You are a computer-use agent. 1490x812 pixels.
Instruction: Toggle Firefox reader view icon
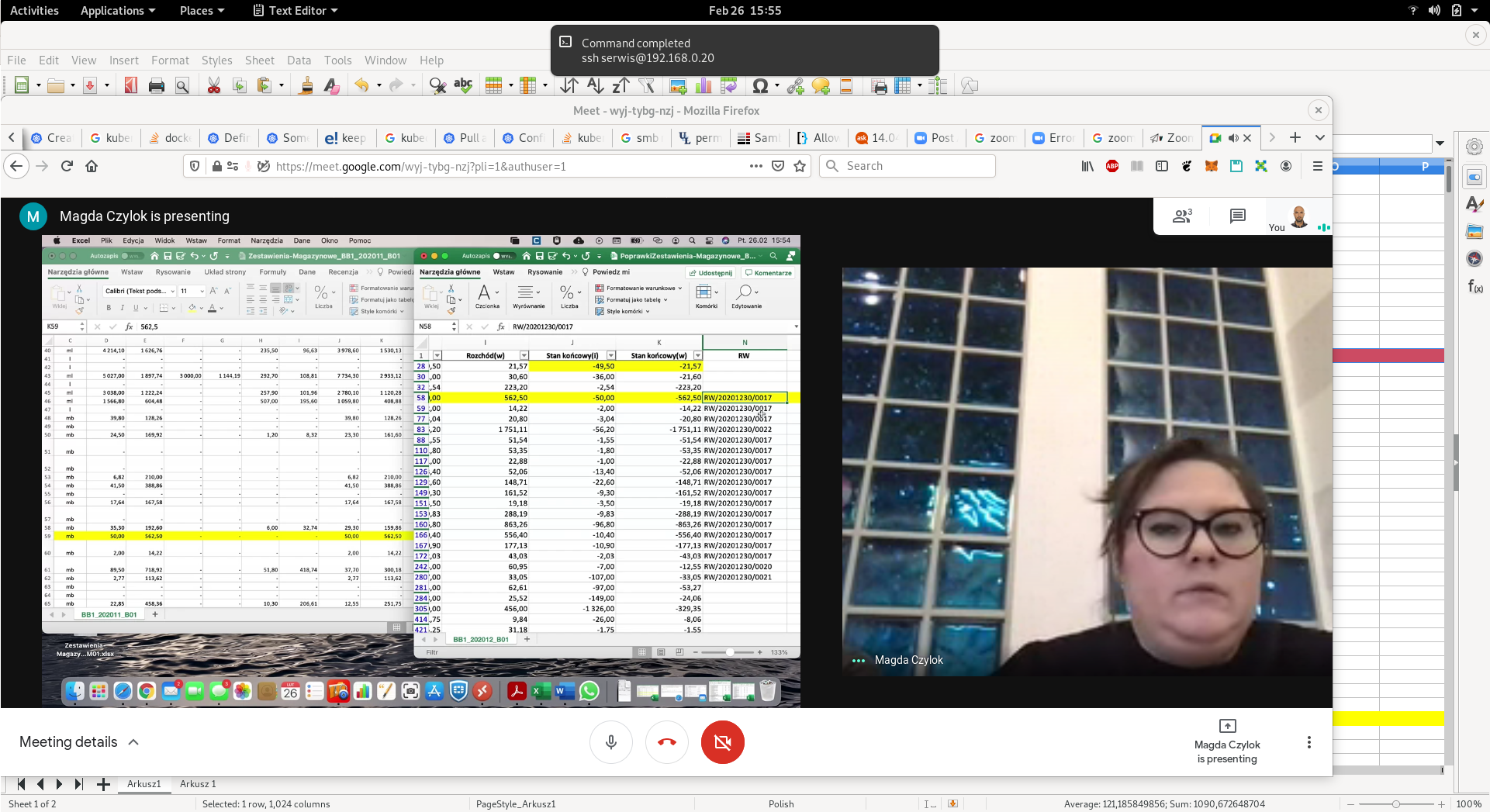point(1137,166)
